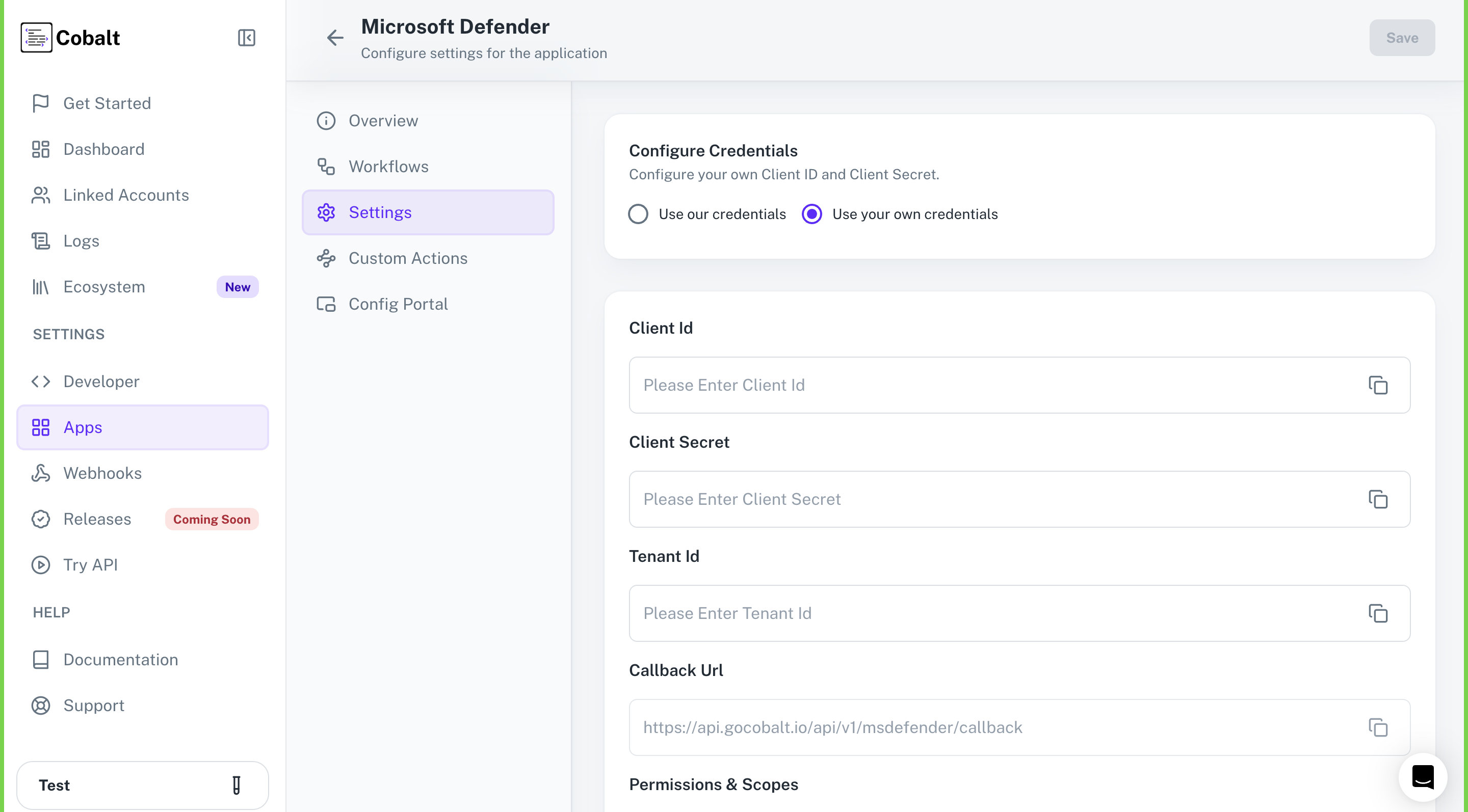Copy the Callback Url
Viewport: 1468px width, 812px height.
[x=1378, y=728]
